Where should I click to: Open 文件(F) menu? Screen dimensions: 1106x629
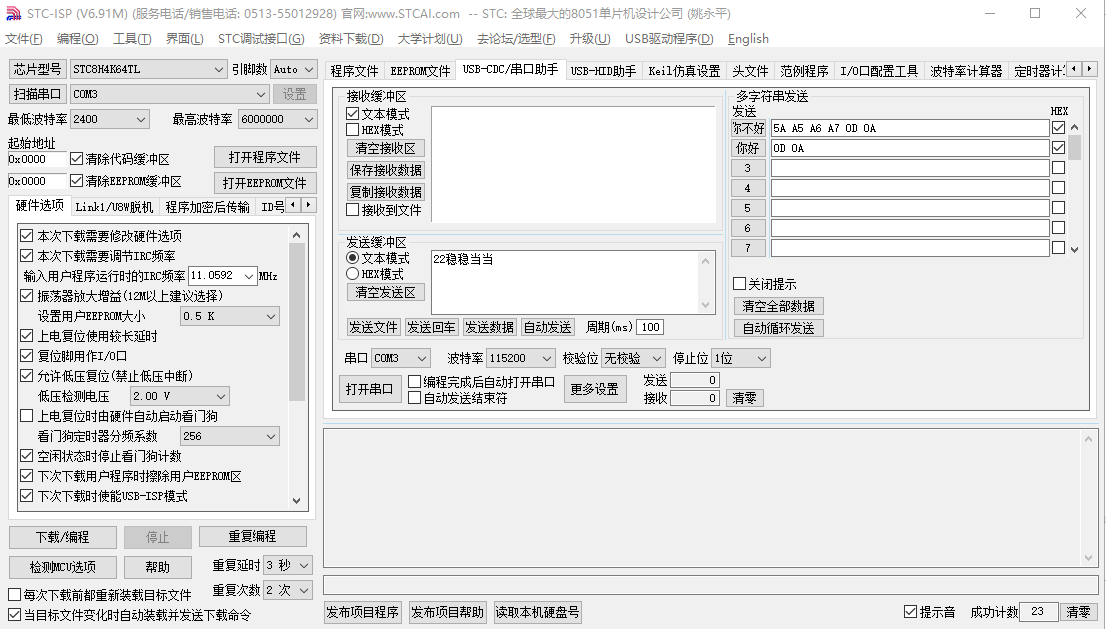(24, 39)
